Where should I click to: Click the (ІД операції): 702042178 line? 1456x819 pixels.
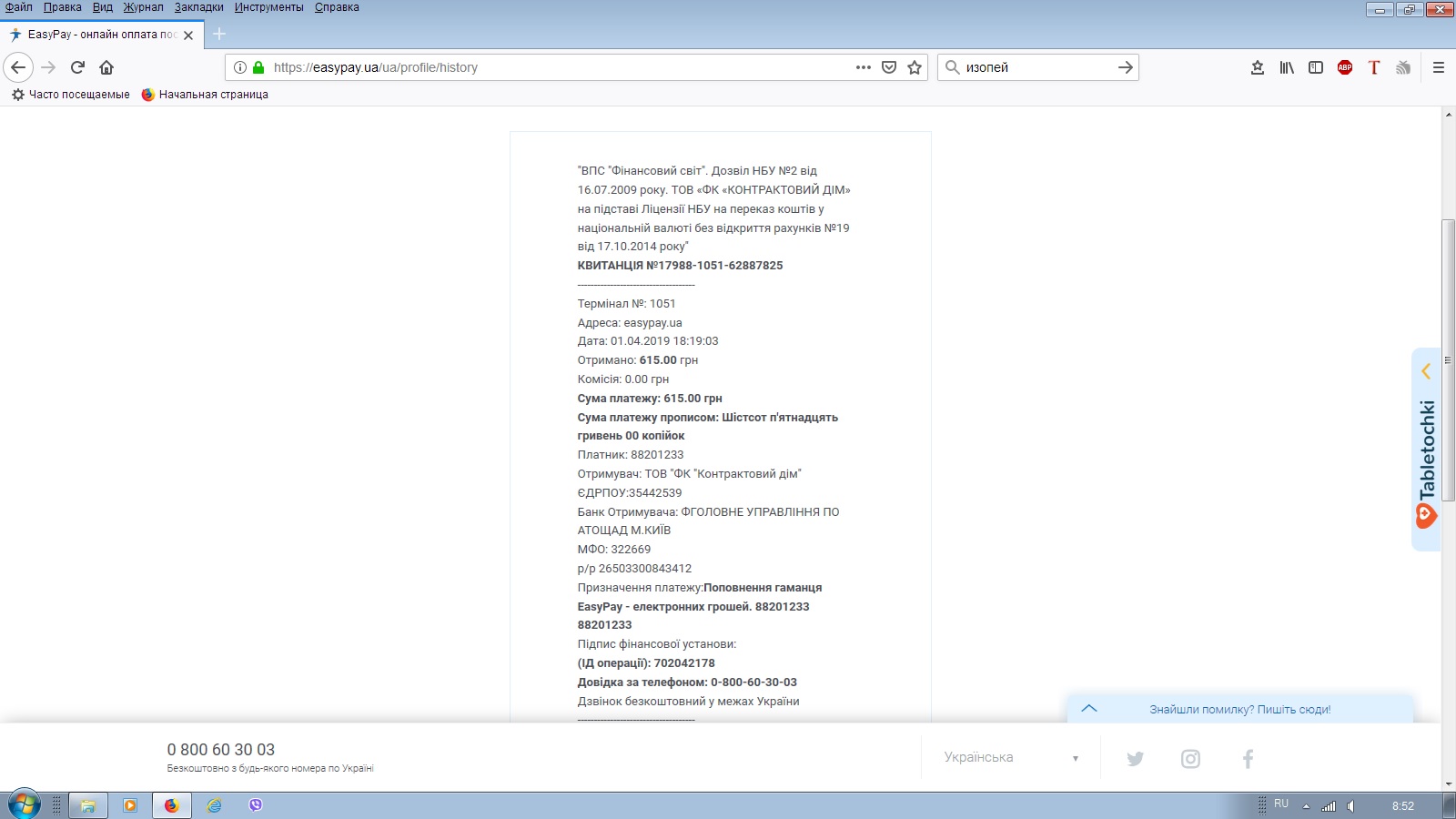[646, 663]
